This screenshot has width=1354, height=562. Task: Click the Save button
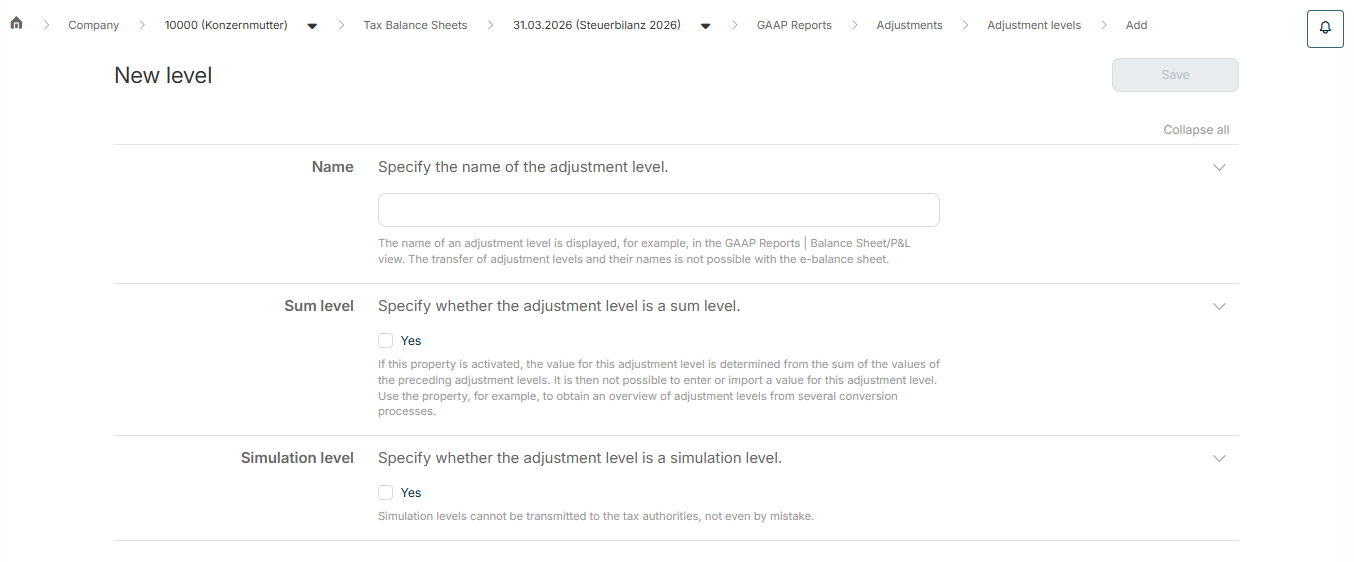coord(1175,75)
